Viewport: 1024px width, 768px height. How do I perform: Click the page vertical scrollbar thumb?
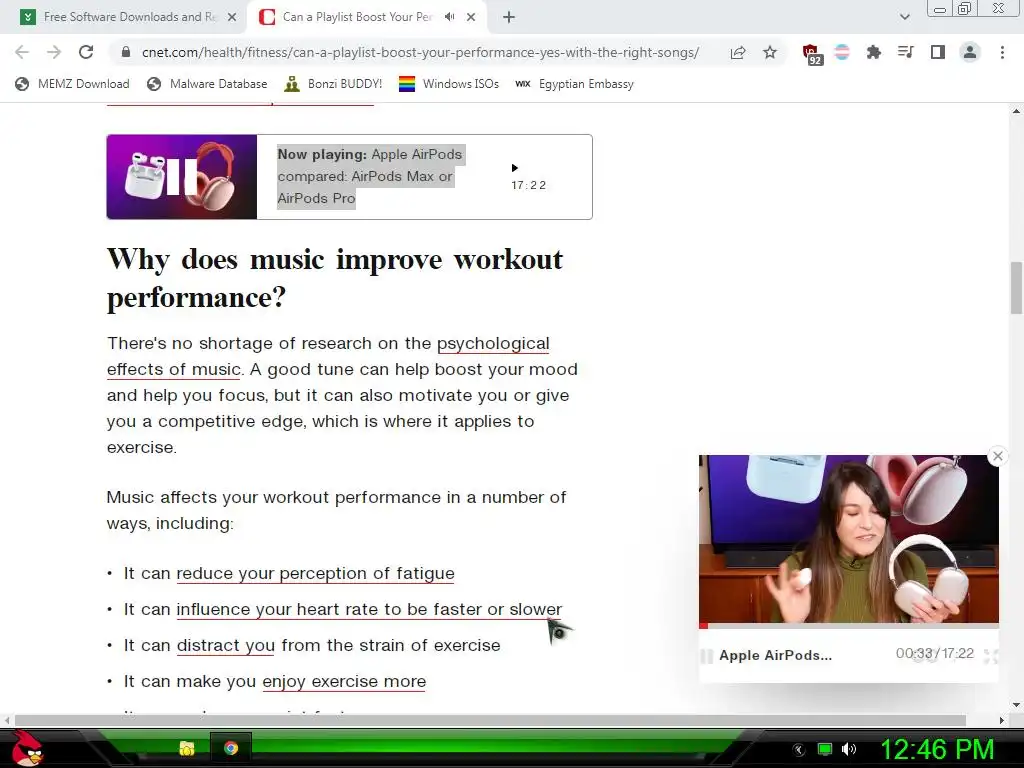pyautogui.click(x=1016, y=287)
